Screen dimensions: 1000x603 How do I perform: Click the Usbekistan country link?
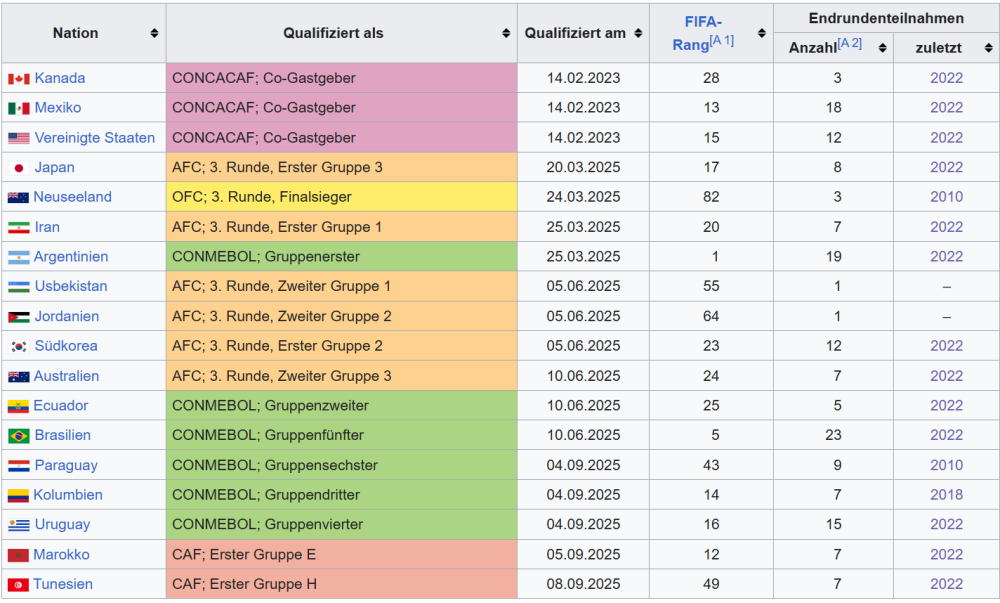(x=71, y=286)
